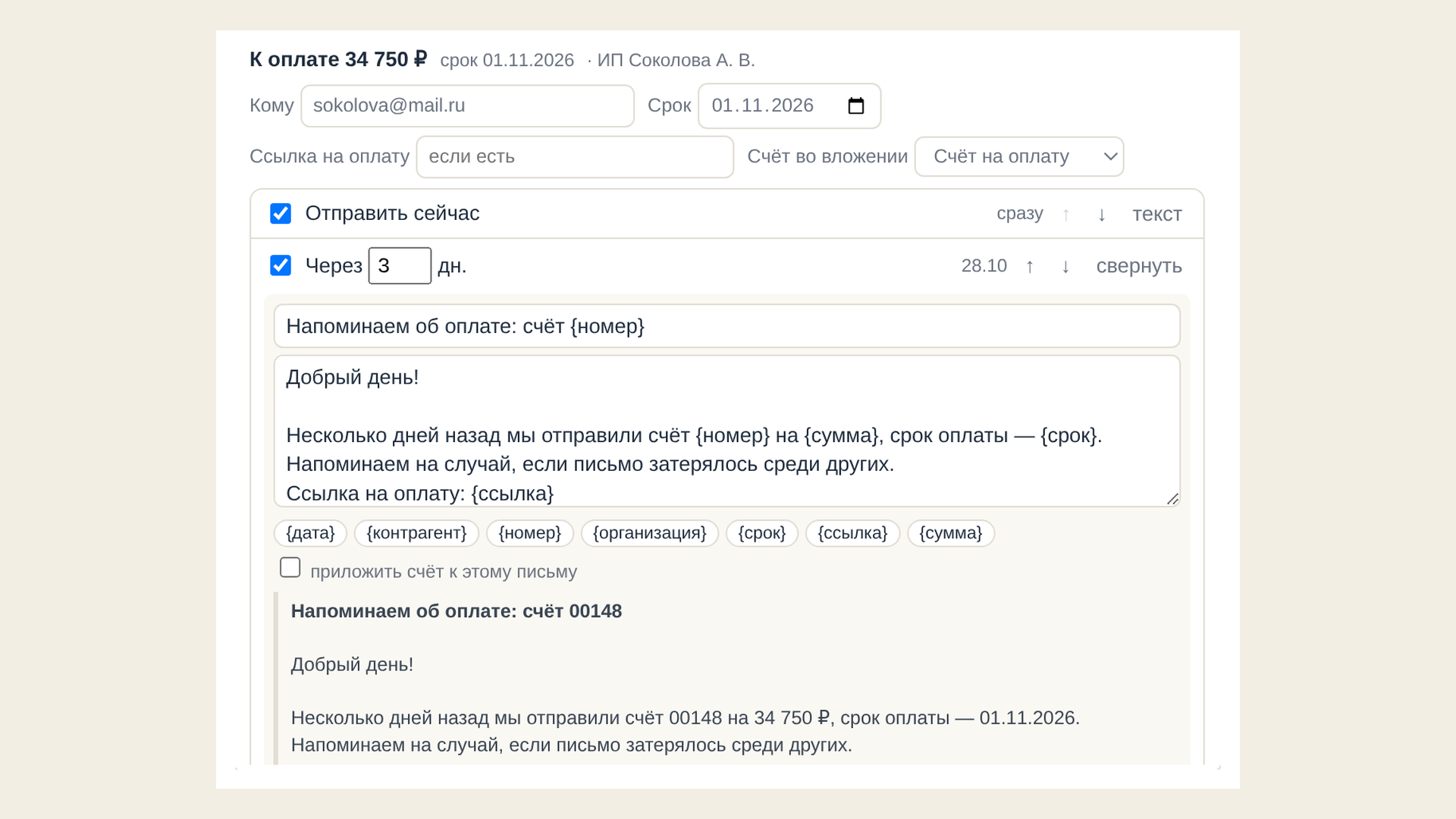Click the reminder subject line field
The height and width of the screenshot is (819, 1456).
726,326
